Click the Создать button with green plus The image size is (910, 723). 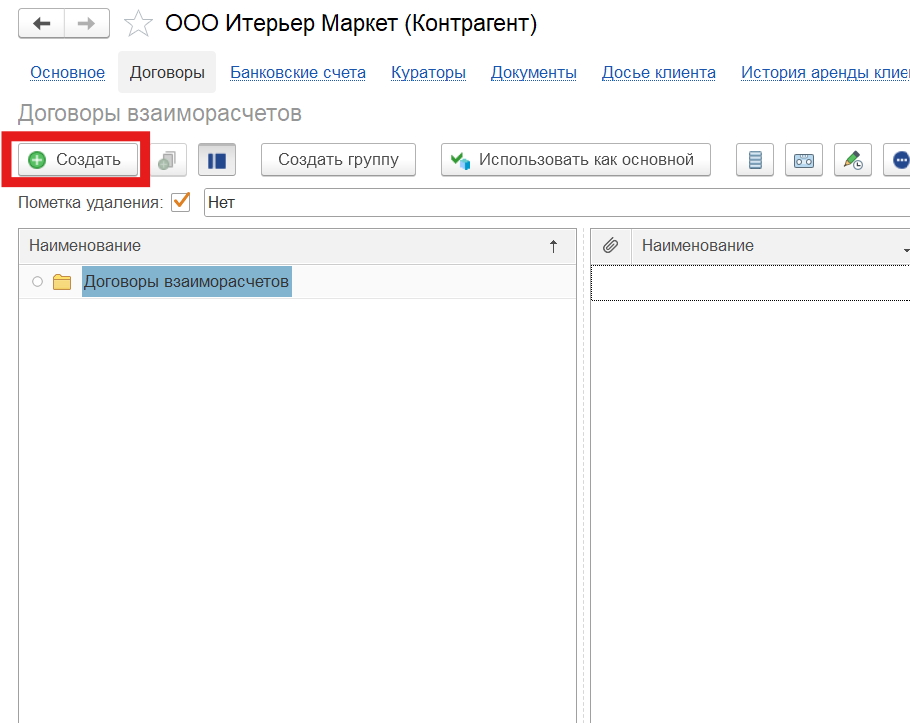pos(77,159)
